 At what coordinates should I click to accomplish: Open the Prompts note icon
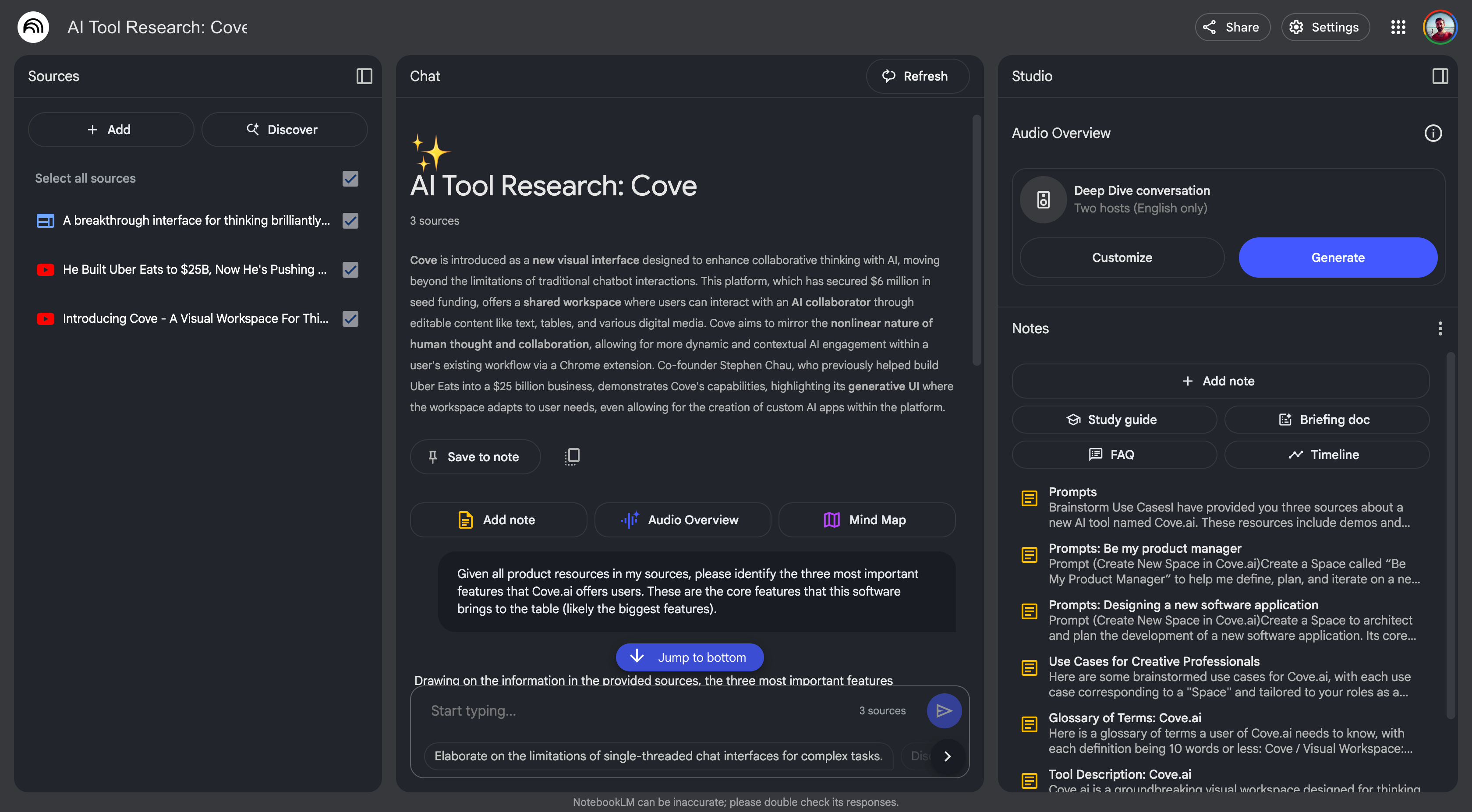point(1029,498)
